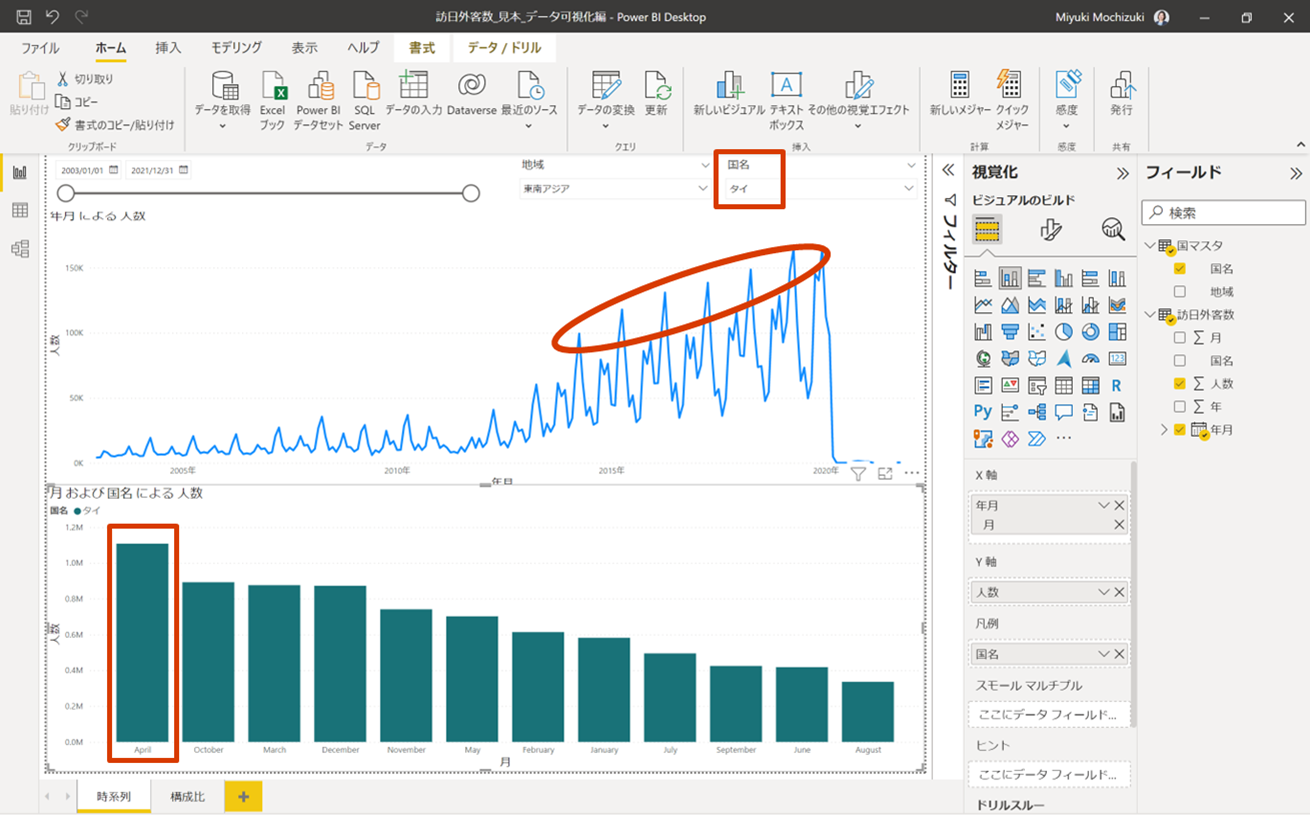Switch to Report view in left sidebar
1310x815 pixels.
[x=19, y=172]
